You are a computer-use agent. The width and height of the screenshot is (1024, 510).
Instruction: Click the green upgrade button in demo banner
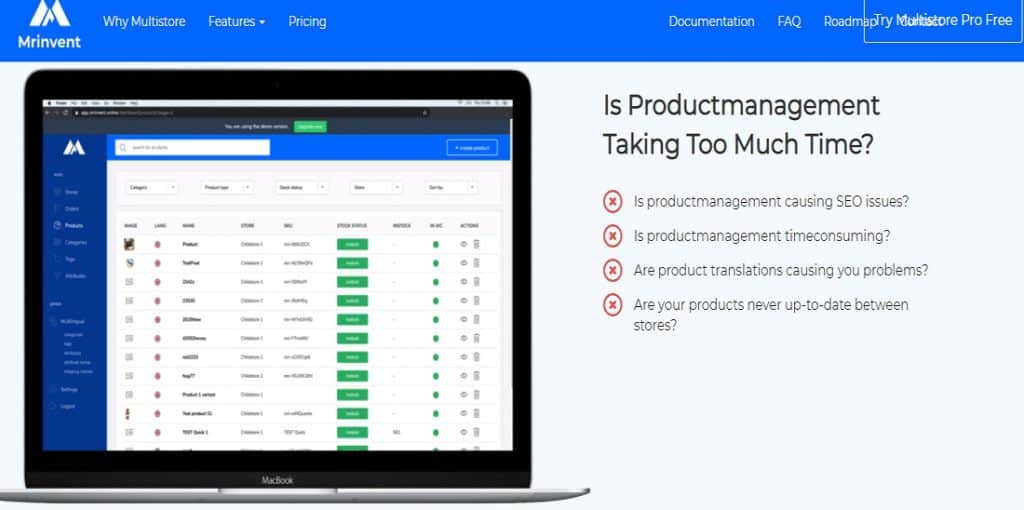click(310, 126)
